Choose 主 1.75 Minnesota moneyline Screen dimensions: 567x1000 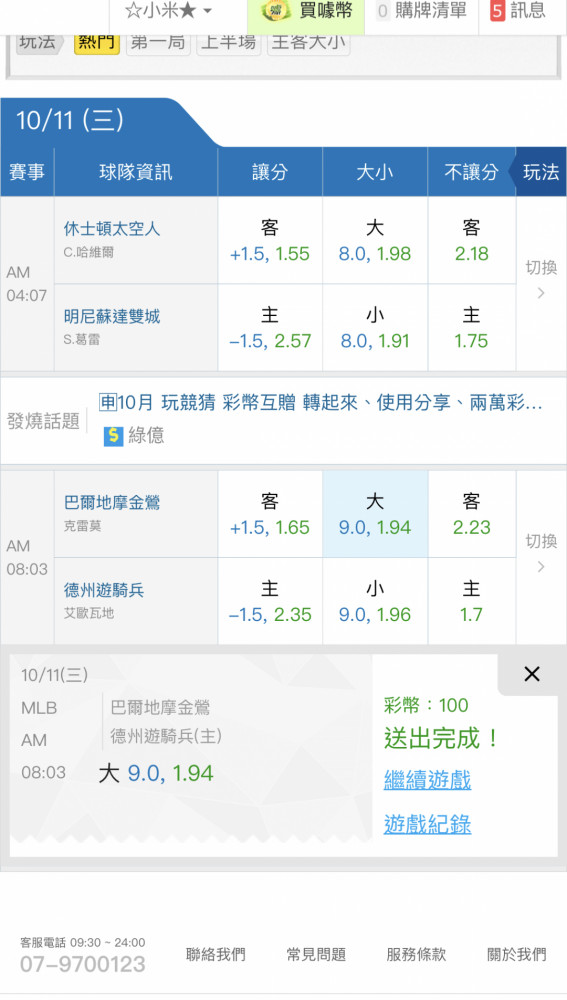[471, 328]
